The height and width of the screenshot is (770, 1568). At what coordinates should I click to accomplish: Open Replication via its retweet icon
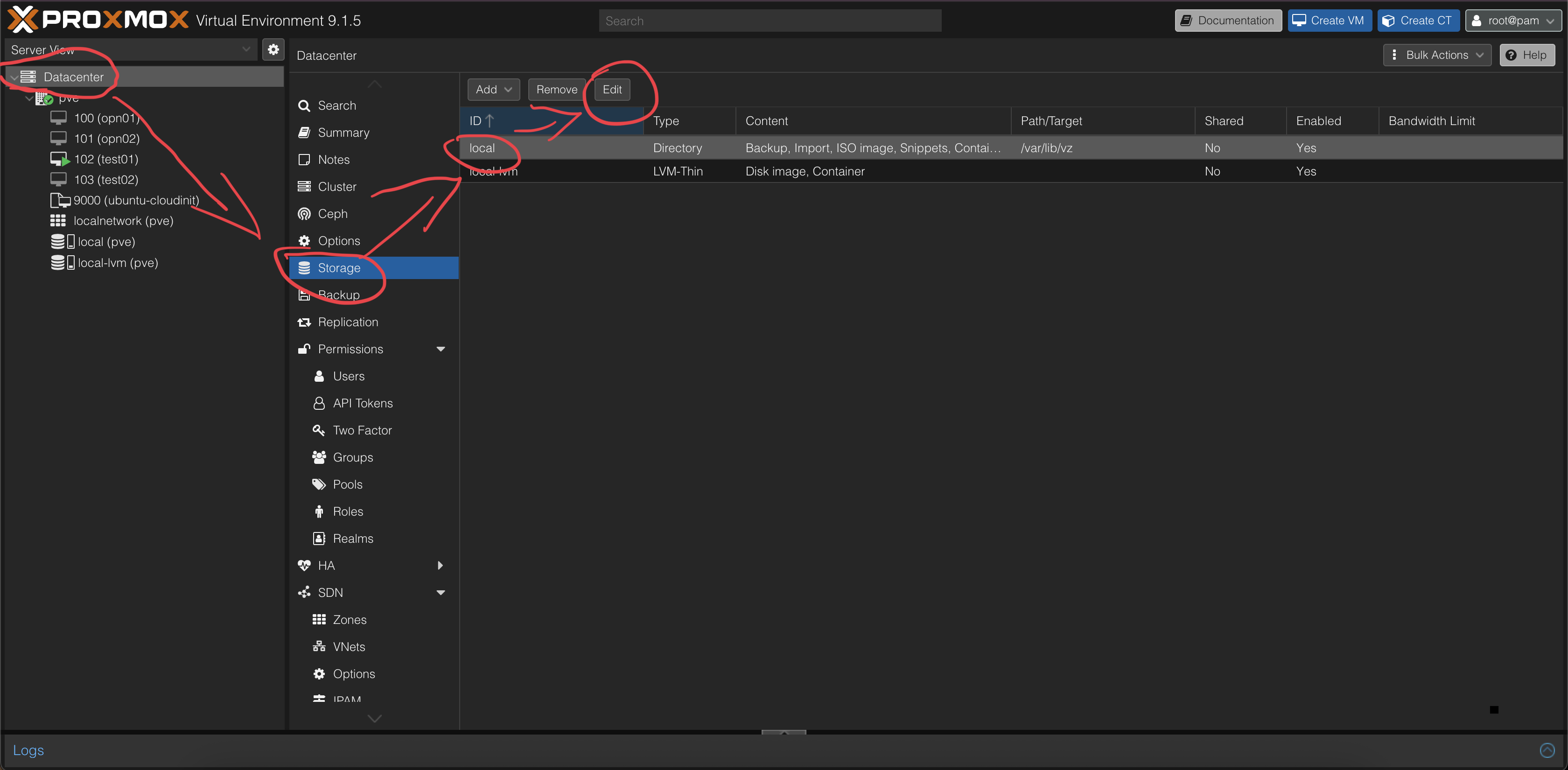(x=304, y=322)
